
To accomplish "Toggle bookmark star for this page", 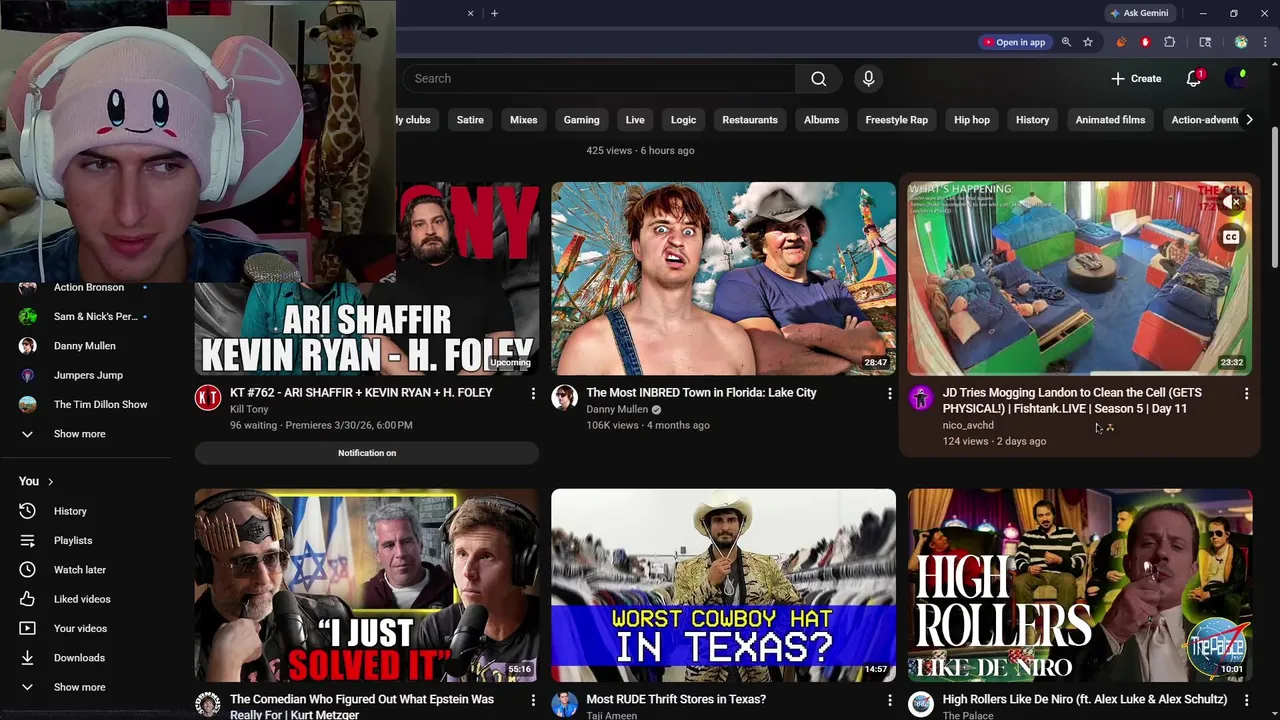I will click(1088, 42).
